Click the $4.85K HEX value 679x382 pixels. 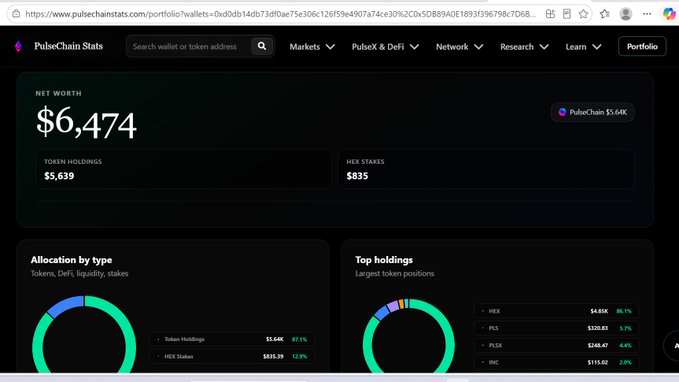tap(599, 311)
